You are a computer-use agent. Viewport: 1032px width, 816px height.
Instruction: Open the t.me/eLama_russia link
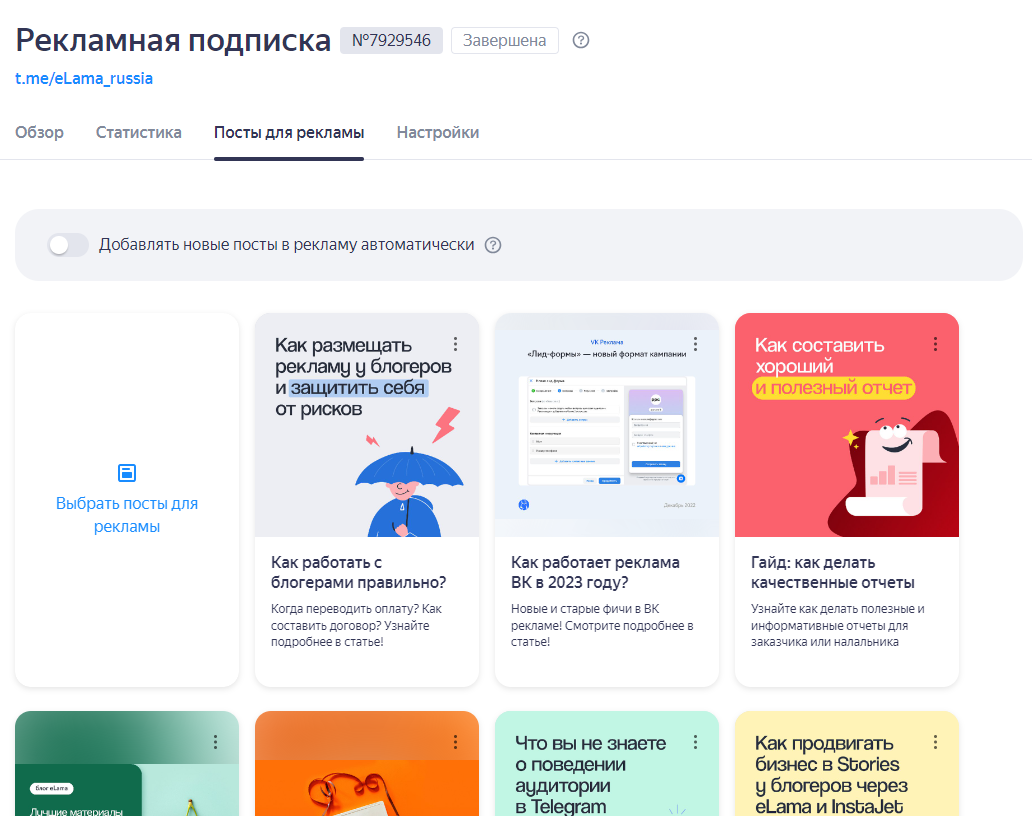84,78
